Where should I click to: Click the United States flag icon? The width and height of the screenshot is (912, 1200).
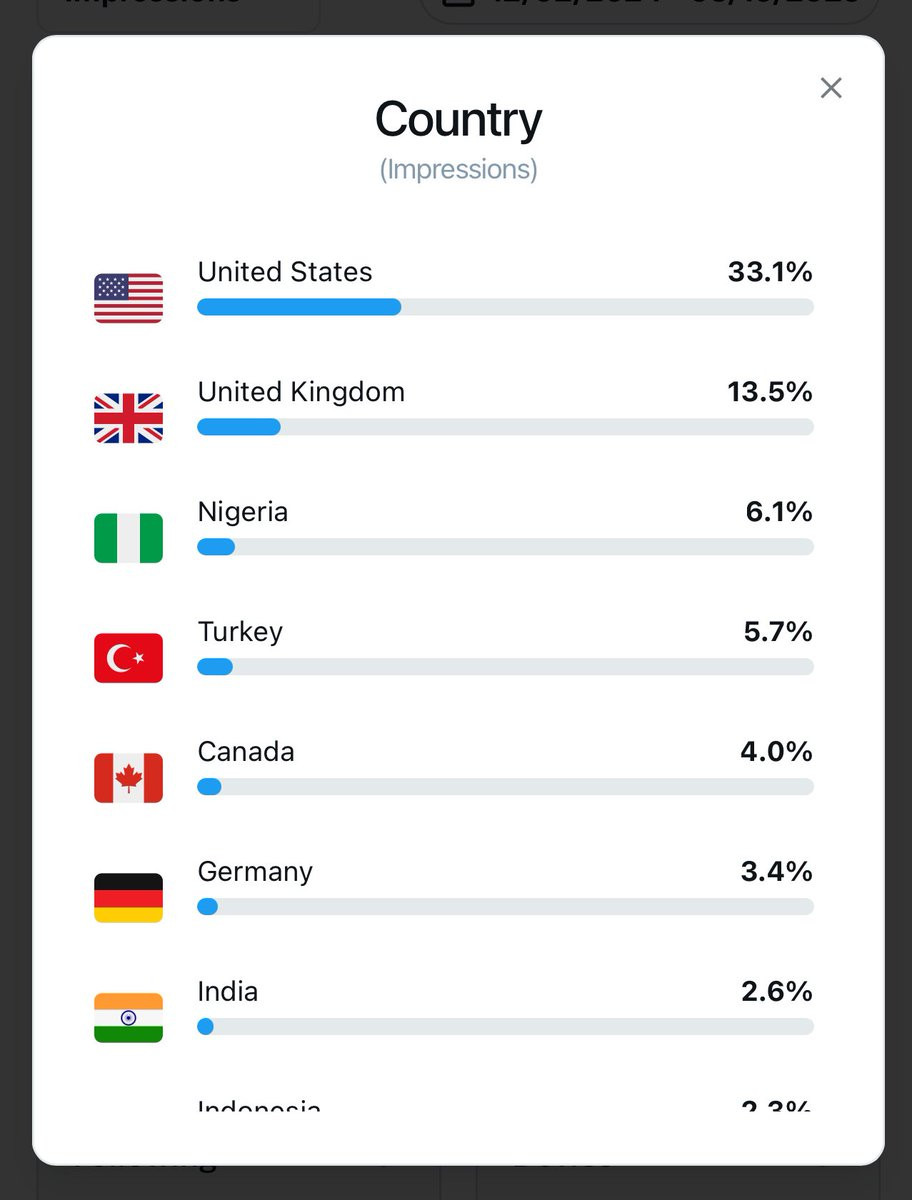tap(128, 298)
